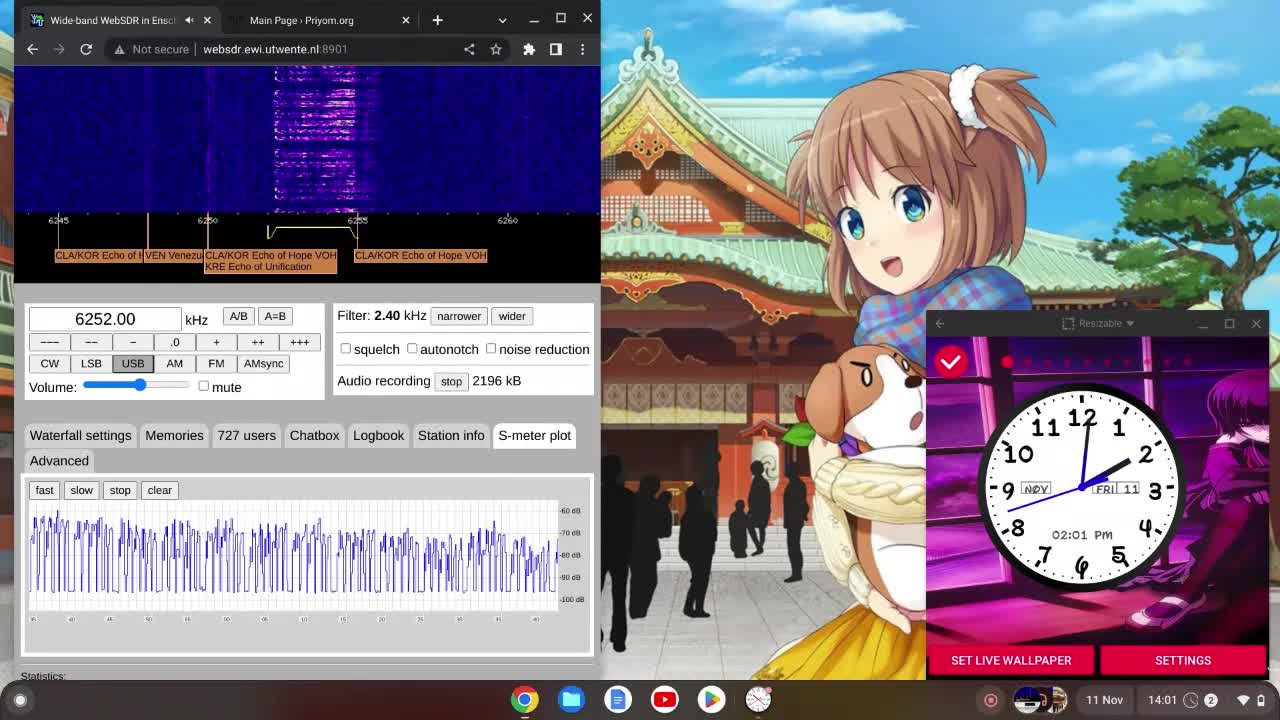
Task: Open the S-meter plot tab
Action: coord(534,435)
